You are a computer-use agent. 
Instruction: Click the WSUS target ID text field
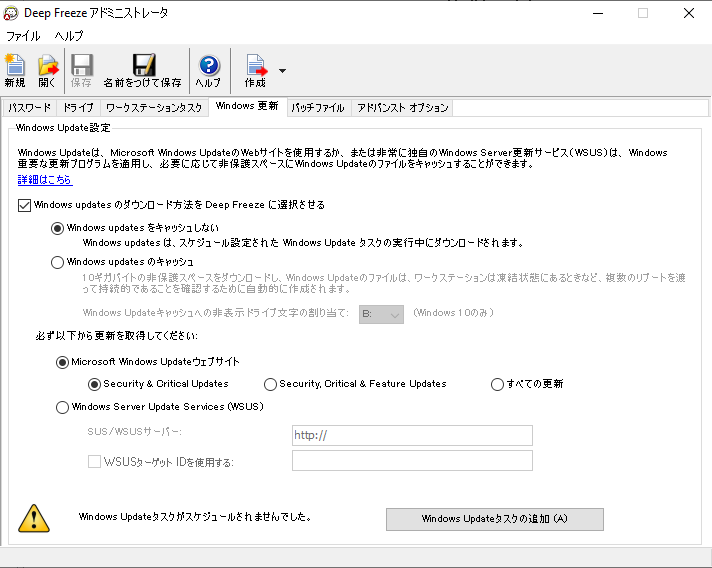412,460
